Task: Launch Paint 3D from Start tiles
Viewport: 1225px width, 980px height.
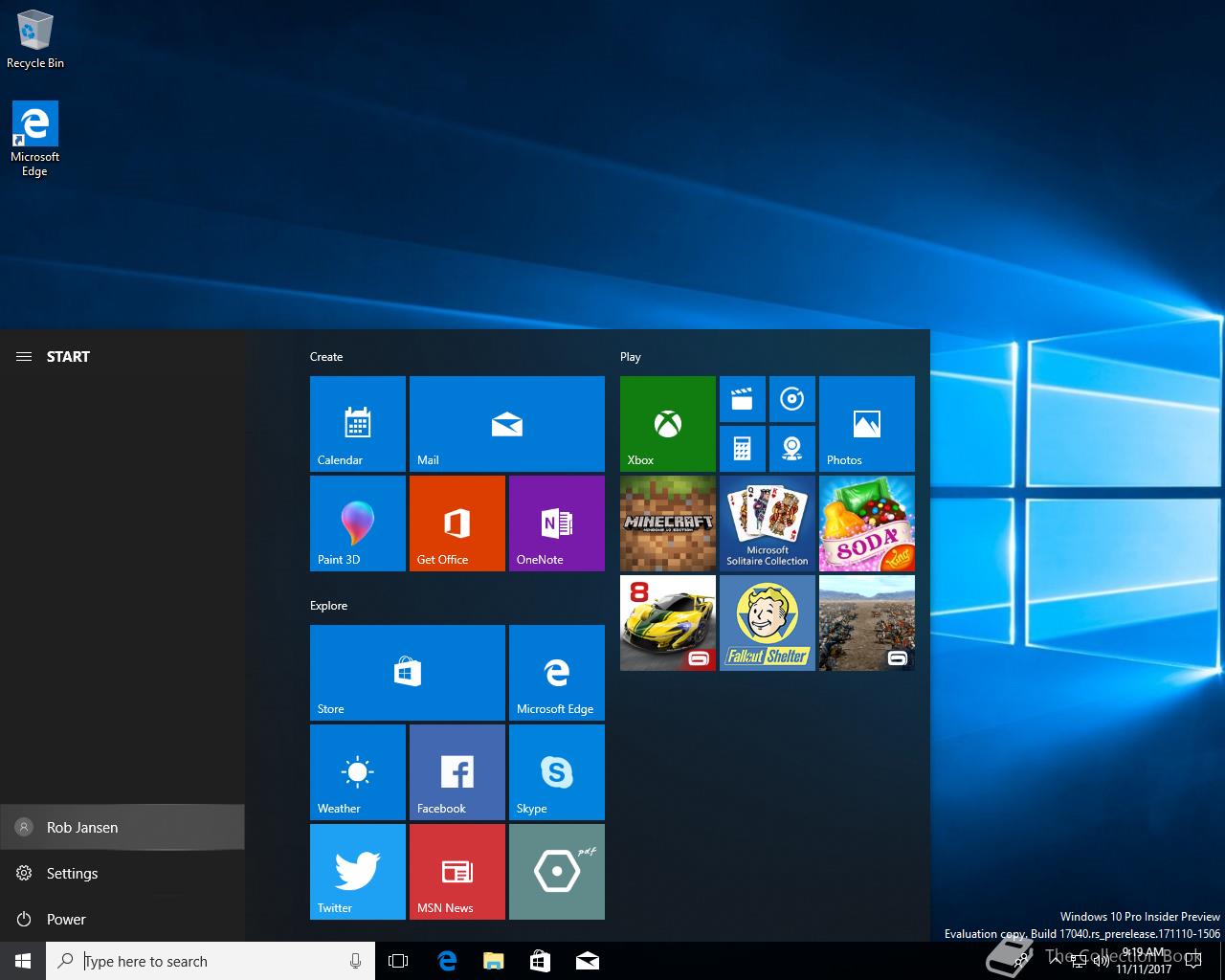Action: tap(358, 523)
